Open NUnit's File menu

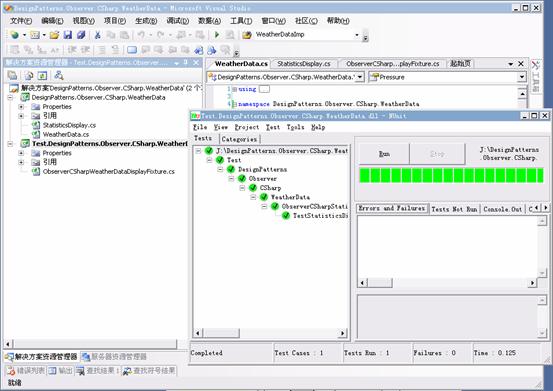point(200,127)
